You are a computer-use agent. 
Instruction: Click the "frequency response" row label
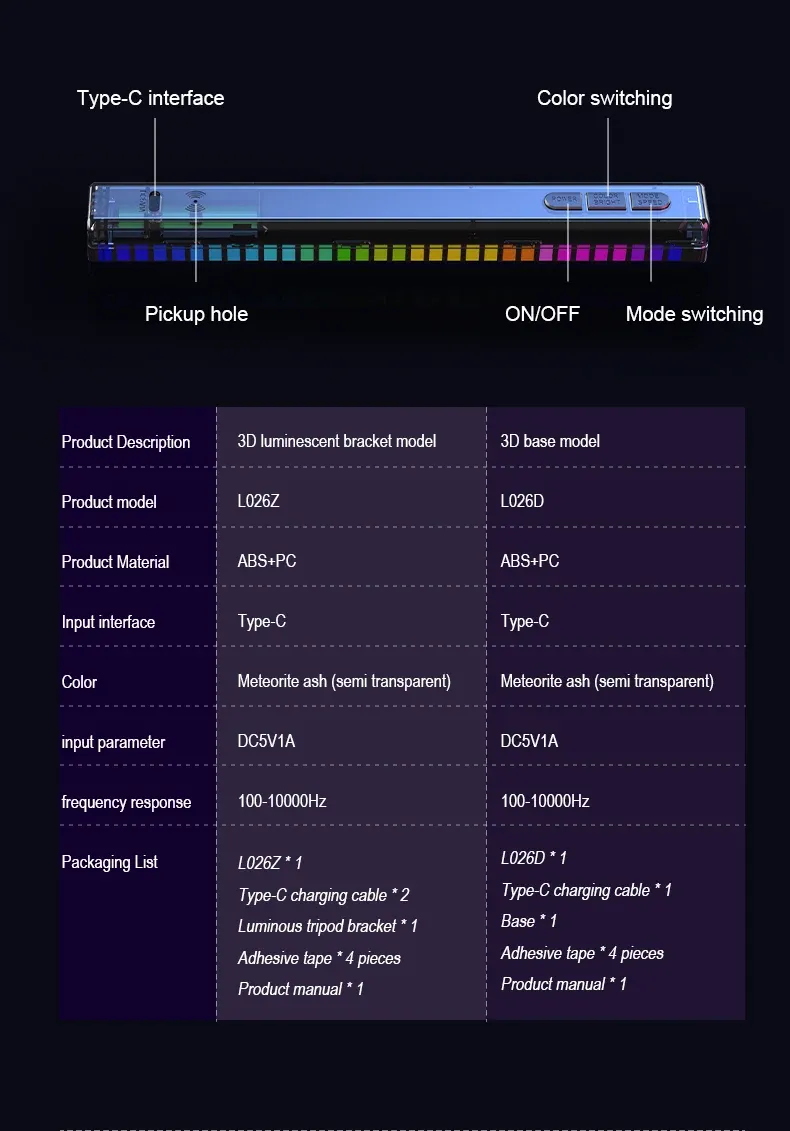point(126,802)
